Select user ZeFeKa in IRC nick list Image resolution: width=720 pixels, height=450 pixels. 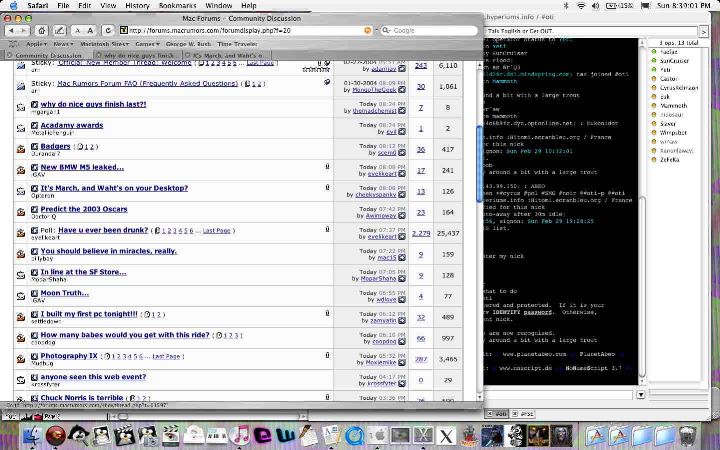pos(669,160)
